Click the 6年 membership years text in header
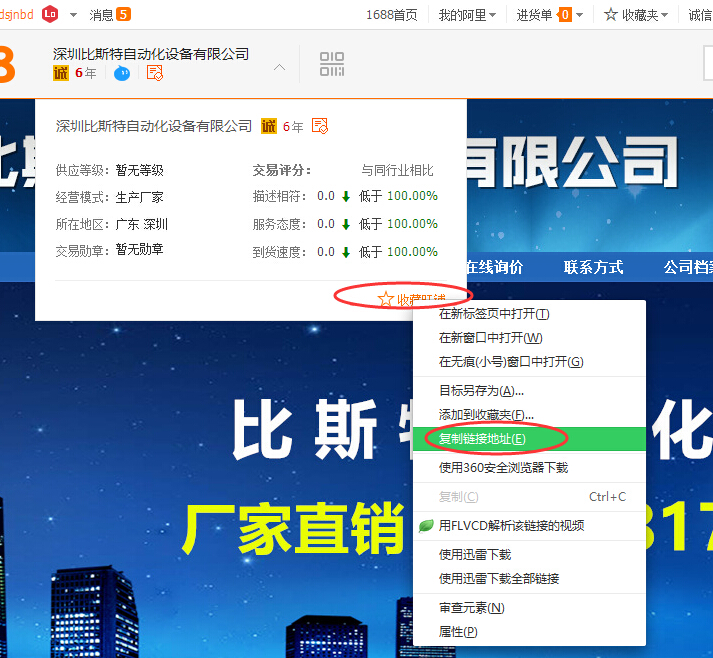713x658 pixels. 85,73
